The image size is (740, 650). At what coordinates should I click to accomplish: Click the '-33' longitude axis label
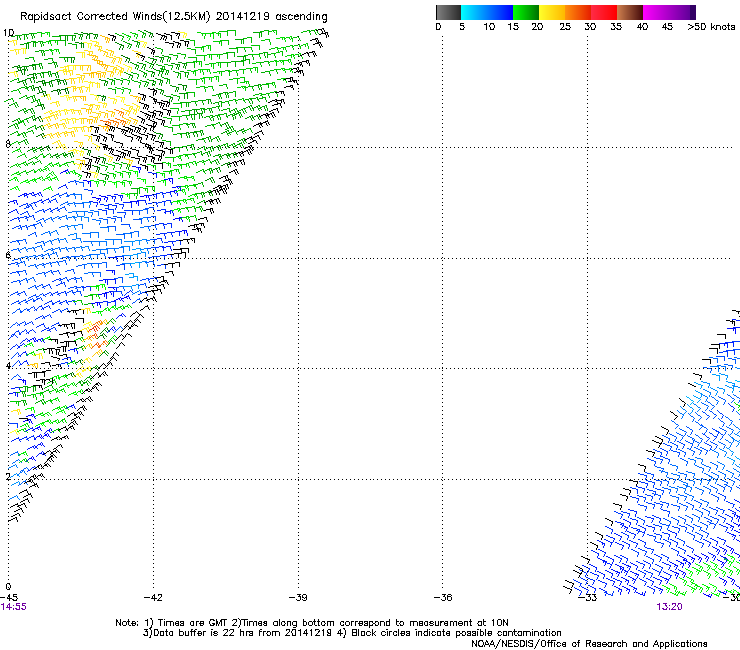click(x=588, y=597)
